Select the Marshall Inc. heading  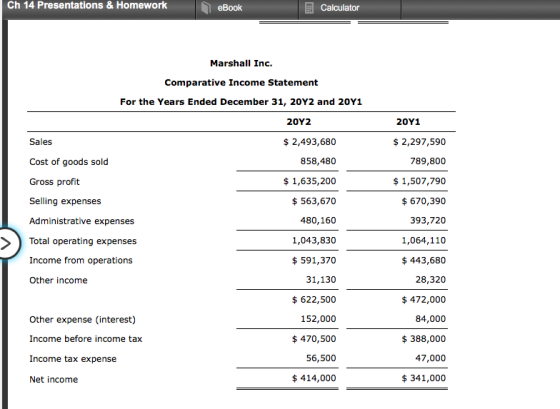point(241,63)
